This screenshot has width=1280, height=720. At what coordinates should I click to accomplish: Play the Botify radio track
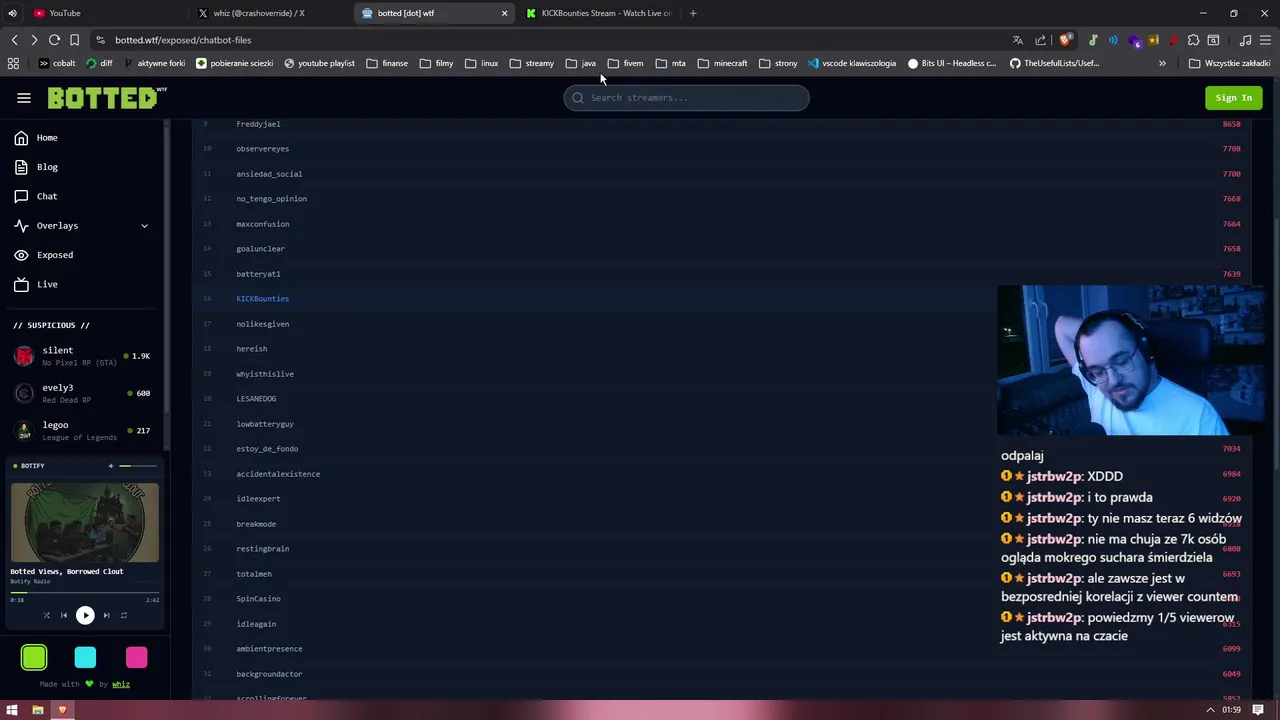85,616
